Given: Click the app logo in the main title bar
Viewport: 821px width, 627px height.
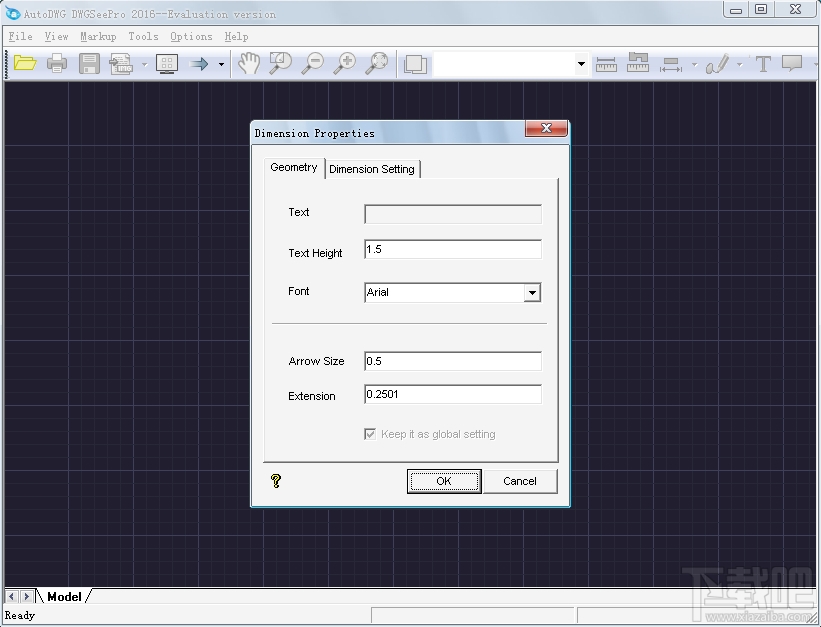Looking at the screenshot, I should pos(13,13).
